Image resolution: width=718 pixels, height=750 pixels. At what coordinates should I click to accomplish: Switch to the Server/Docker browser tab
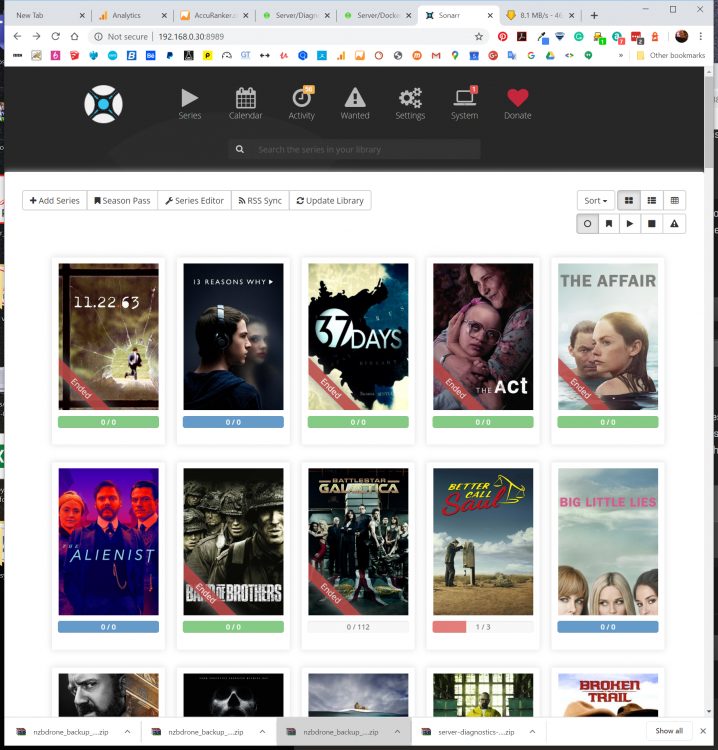point(378,15)
